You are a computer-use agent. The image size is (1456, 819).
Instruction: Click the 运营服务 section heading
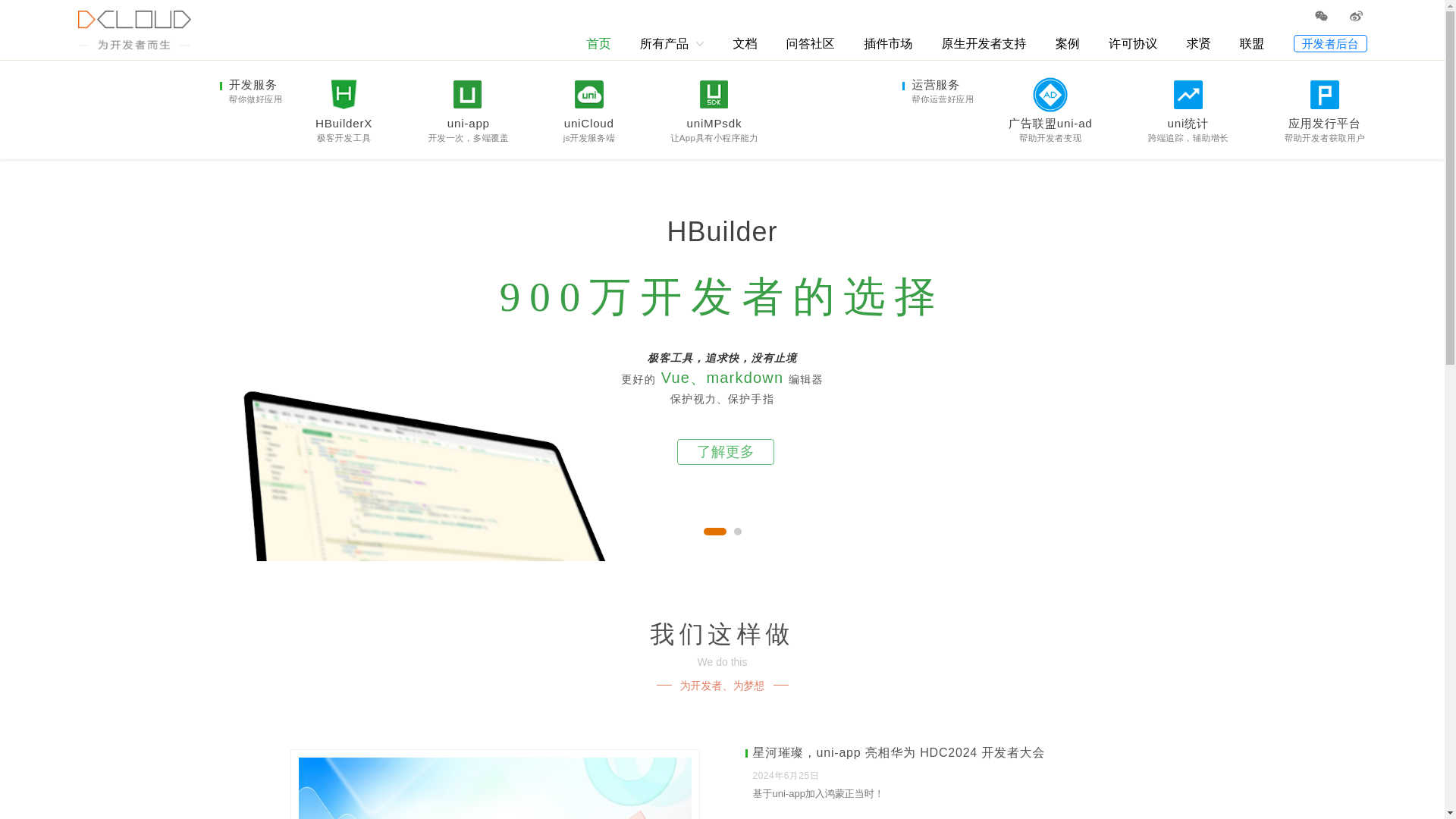(936, 85)
